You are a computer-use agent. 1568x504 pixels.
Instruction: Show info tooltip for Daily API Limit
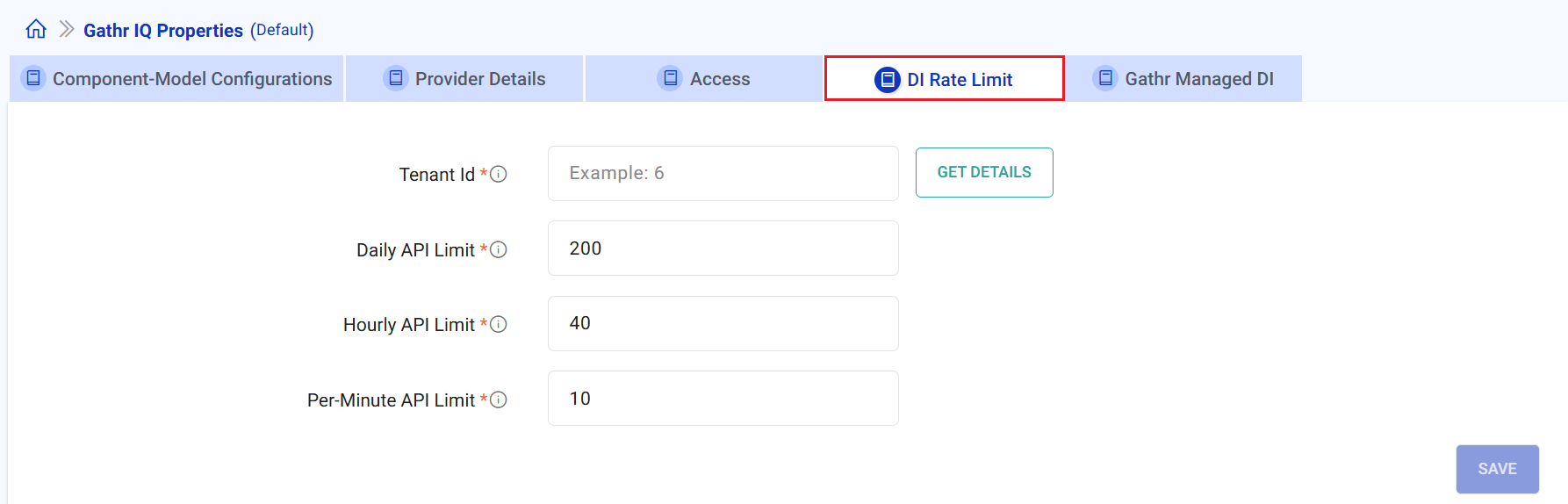499,249
